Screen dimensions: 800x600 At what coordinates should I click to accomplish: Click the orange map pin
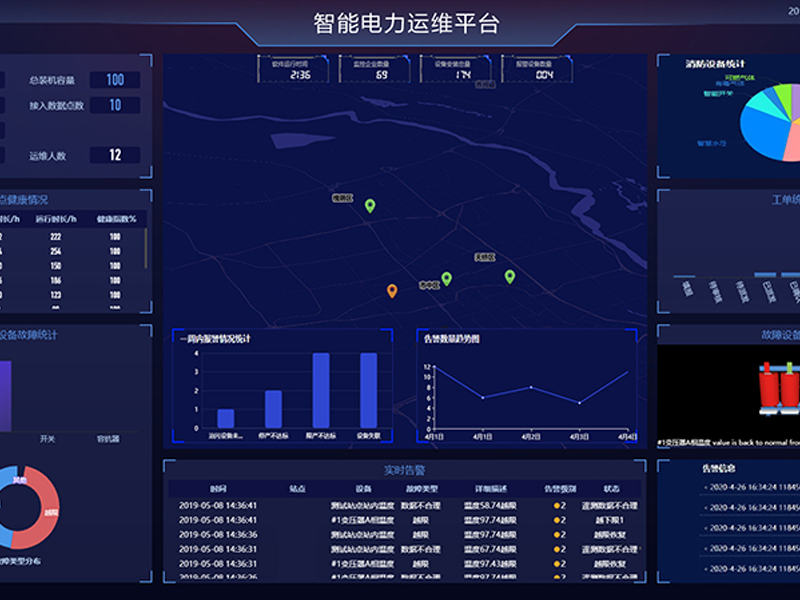click(392, 291)
